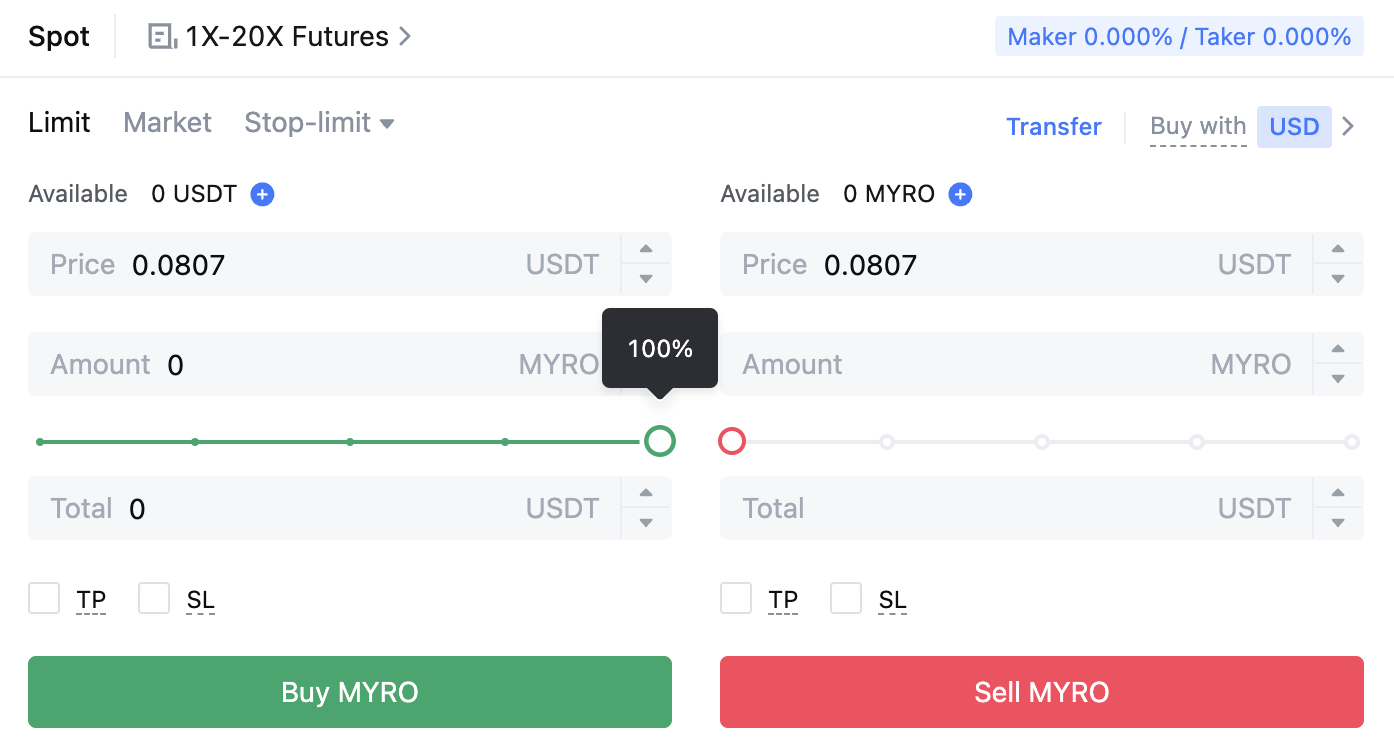Click the plus icon next to 0 USDT

[262, 194]
